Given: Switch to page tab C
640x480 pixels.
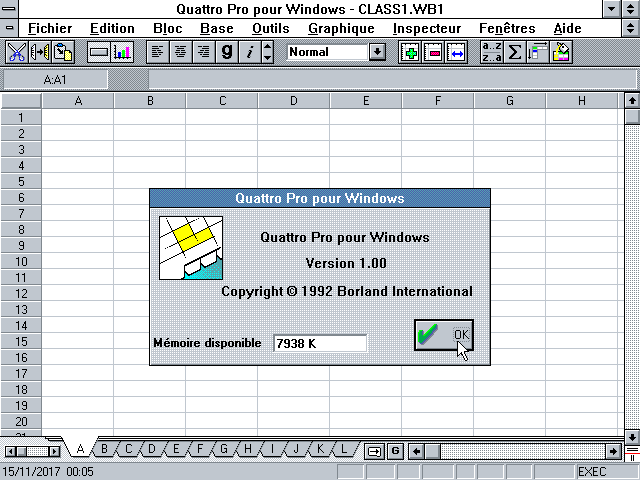Looking at the screenshot, I should pos(128,449).
